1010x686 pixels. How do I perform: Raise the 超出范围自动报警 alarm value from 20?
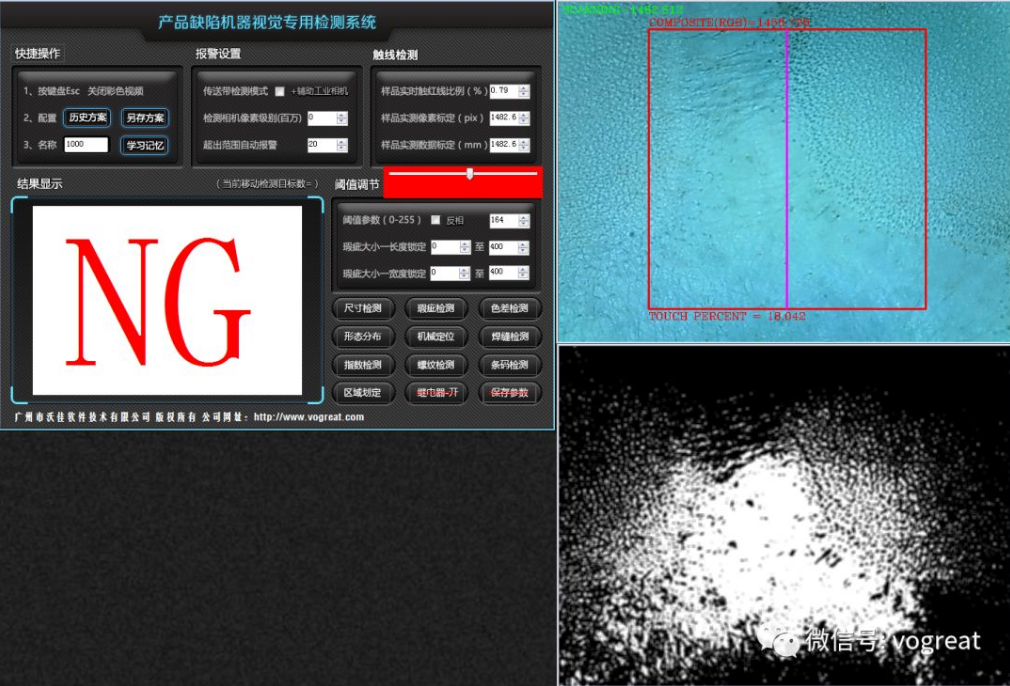click(x=343, y=143)
